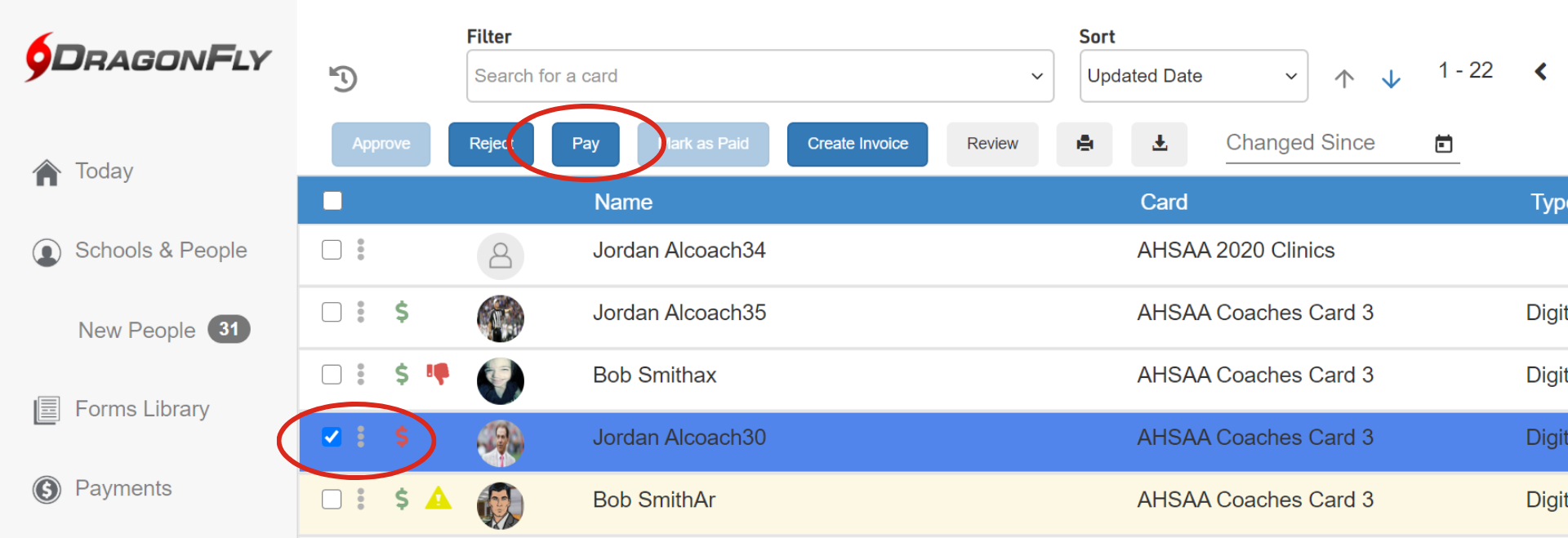Viewport: 1568px width, 538px height.
Task: Click the thumbs-down icon on Bob Smithax
Action: [x=438, y=374]
